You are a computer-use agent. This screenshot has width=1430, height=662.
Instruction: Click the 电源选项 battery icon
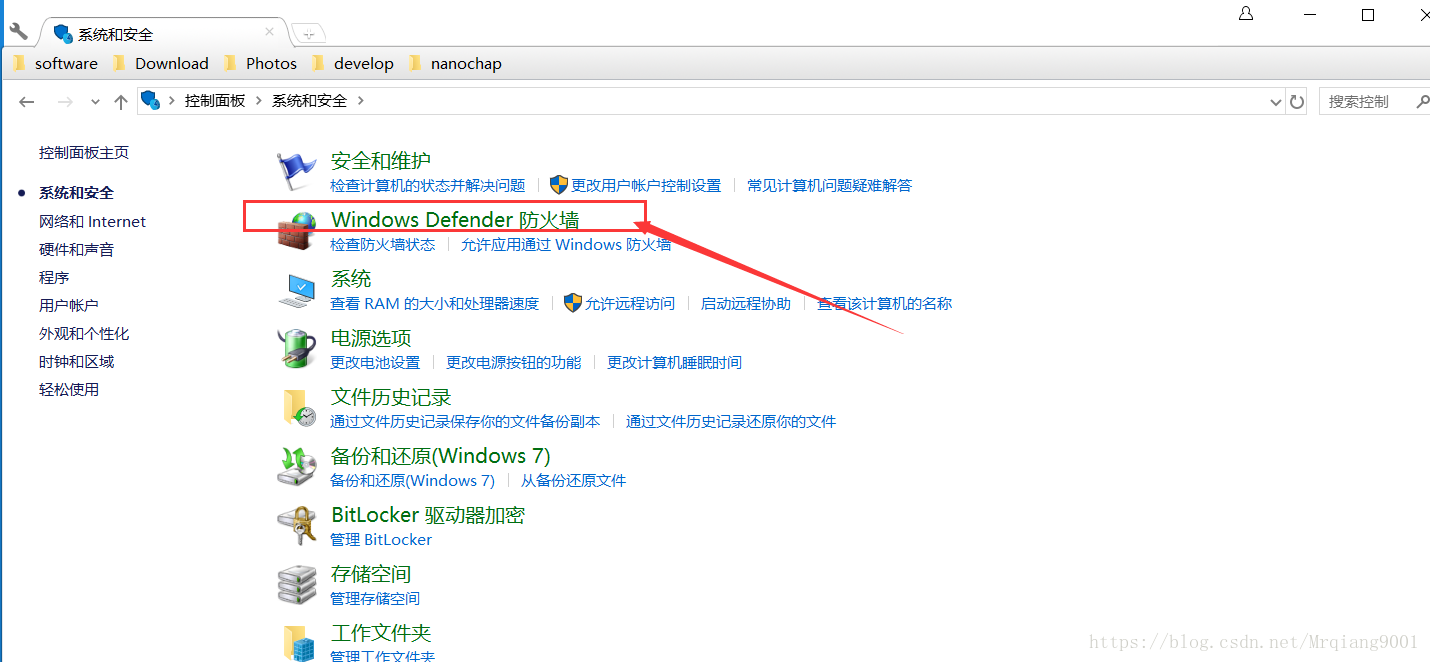tap(297, 348)
